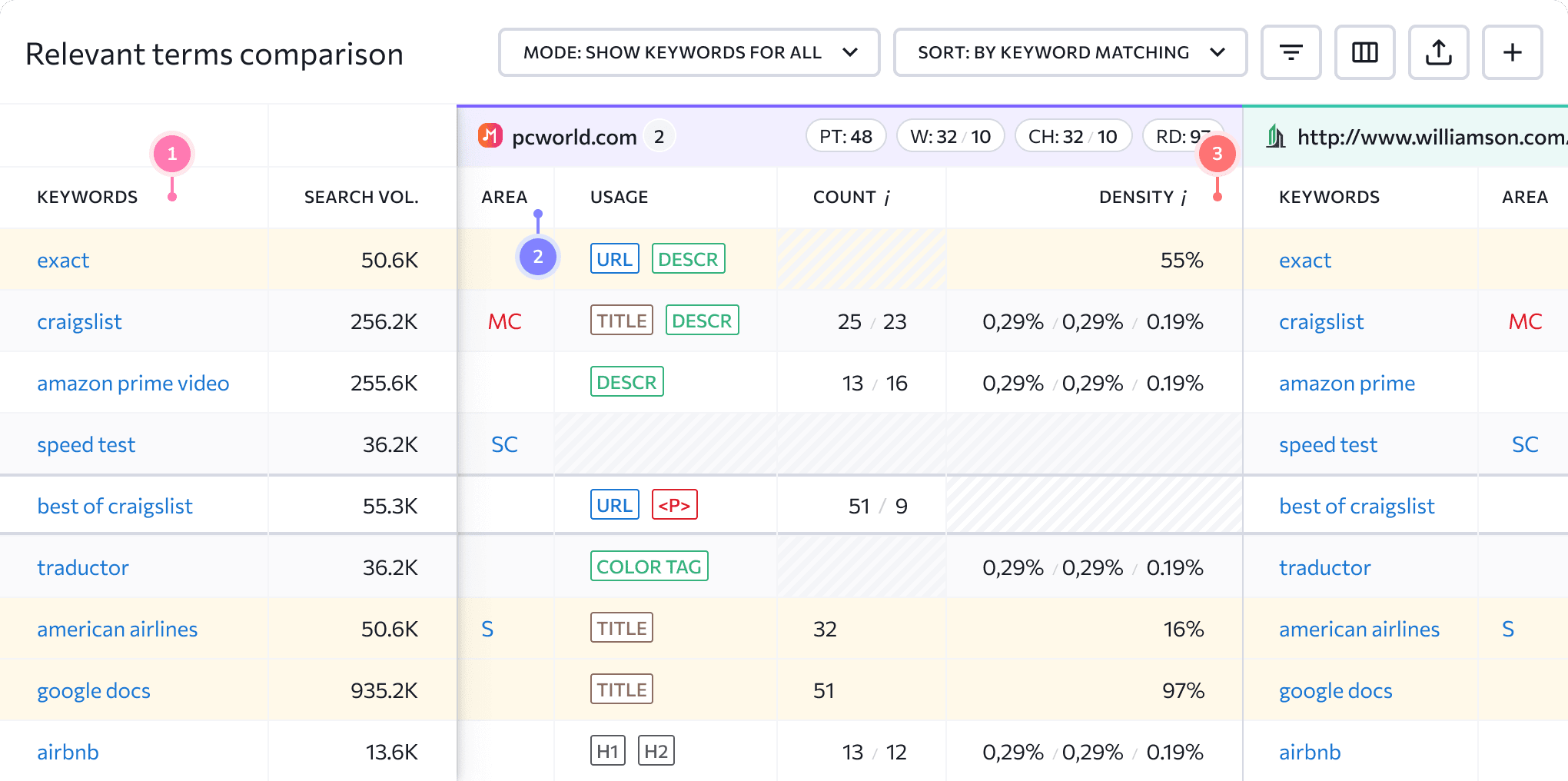This screenshot has height=781, width=1568.
Task: Open the 'traductor' keyword link in first column
Action: pos(82,567)
